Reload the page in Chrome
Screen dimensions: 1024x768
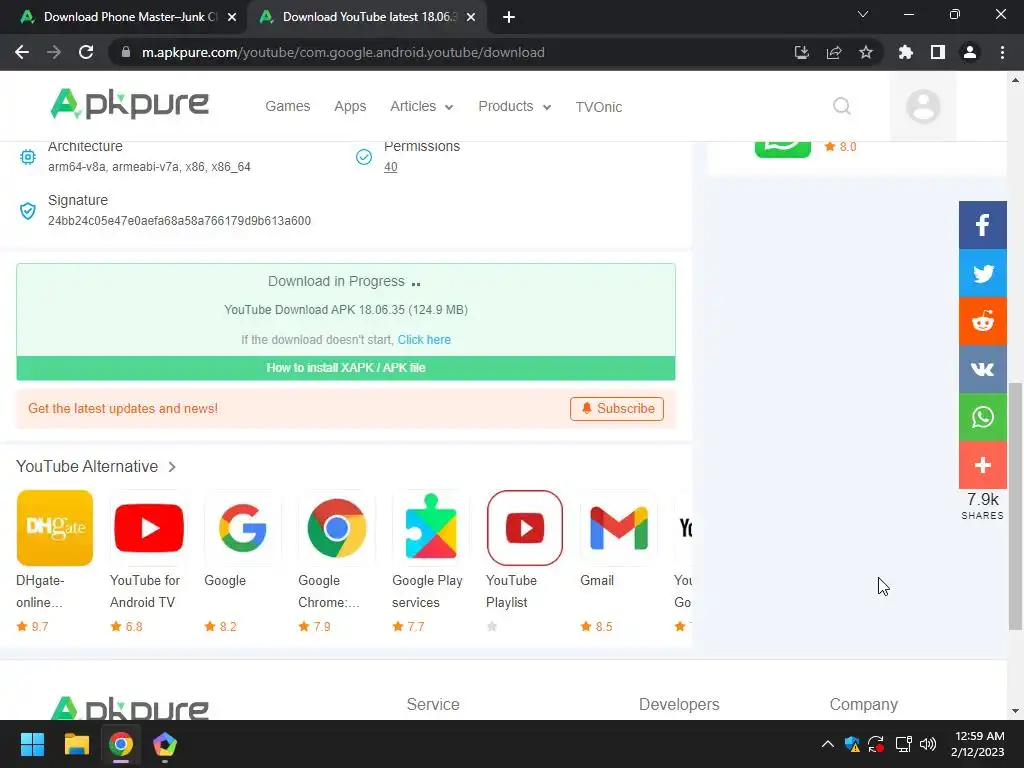pos(86,52)
